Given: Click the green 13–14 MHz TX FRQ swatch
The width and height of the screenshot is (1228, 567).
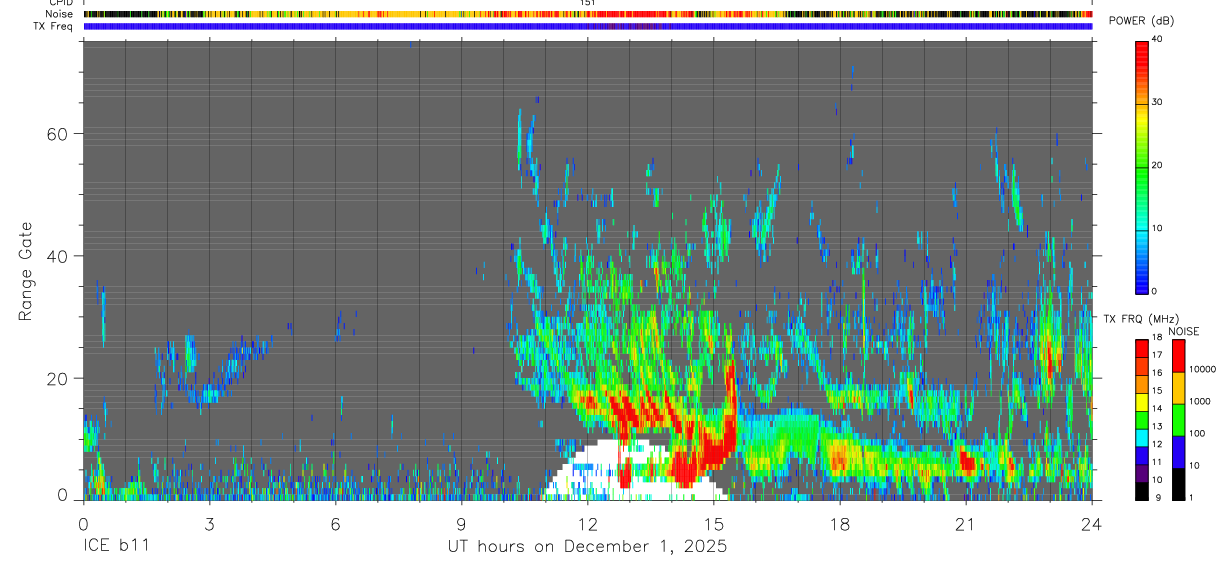Looking at the screenshot, I should pos(1141,419).
